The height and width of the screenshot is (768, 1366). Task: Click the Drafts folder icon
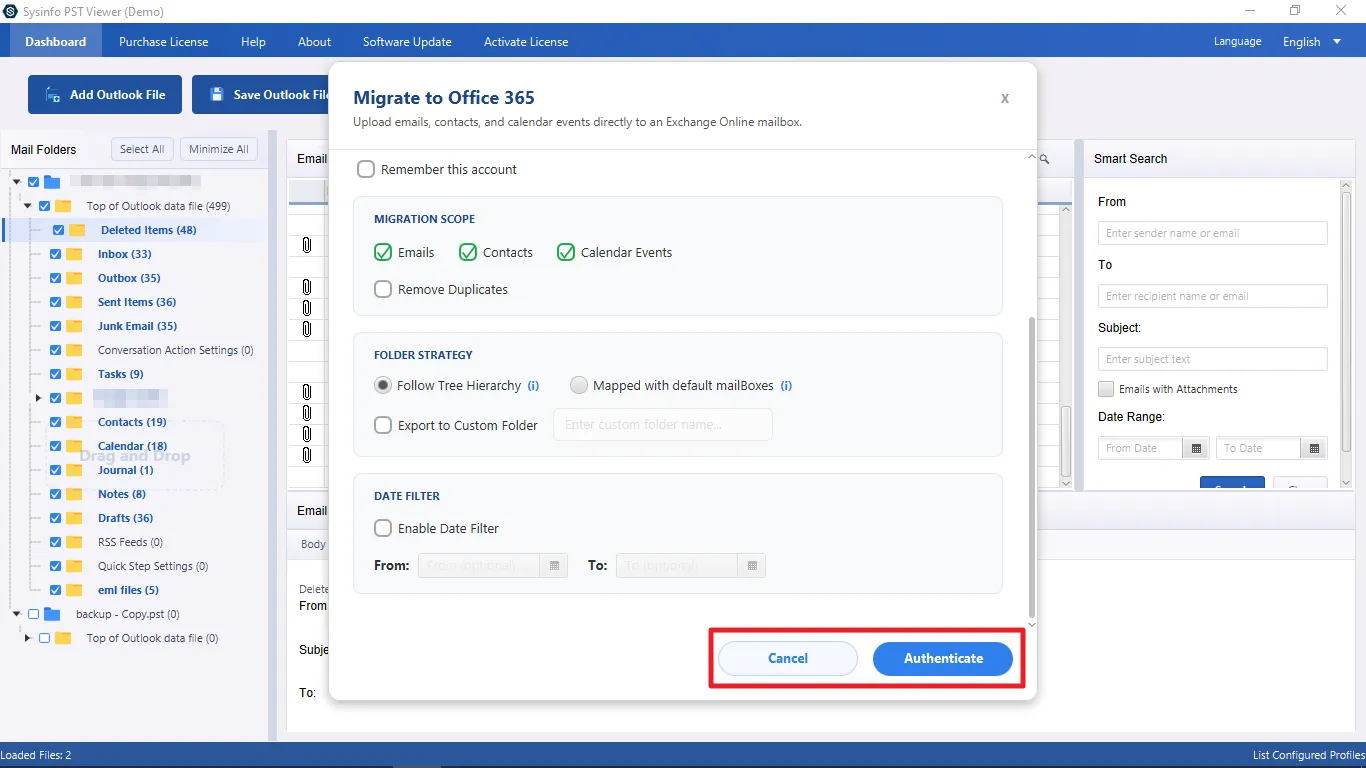(x=74, y=518)
